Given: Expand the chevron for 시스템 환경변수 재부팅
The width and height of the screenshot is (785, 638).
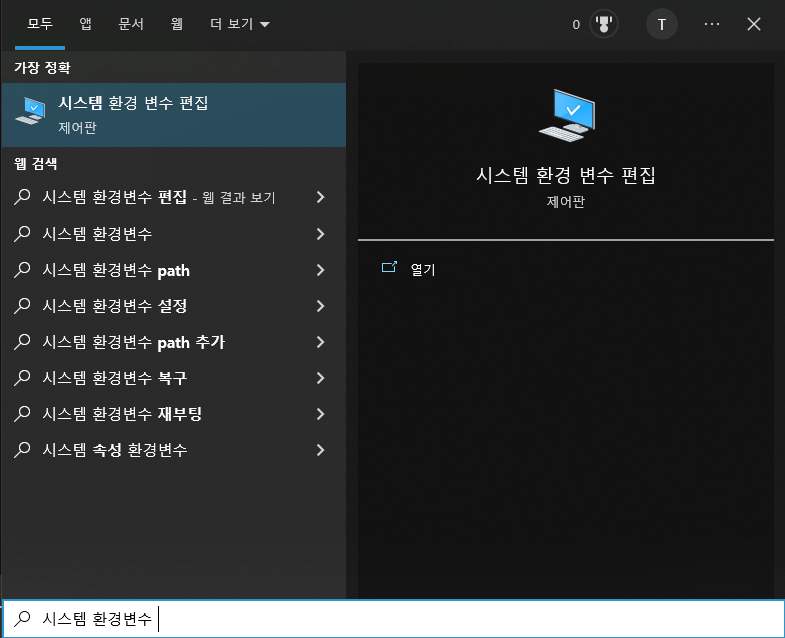Looking at the screenshot, I should (320, 414).
